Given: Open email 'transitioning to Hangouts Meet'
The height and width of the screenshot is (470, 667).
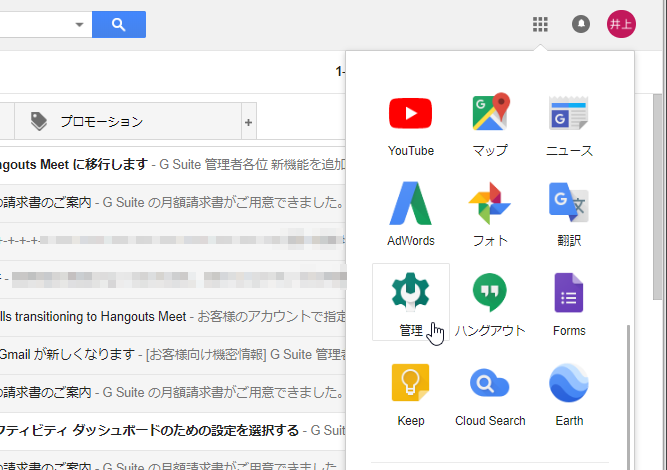Looking at the screenshot, I should click(x=172, y=316).
